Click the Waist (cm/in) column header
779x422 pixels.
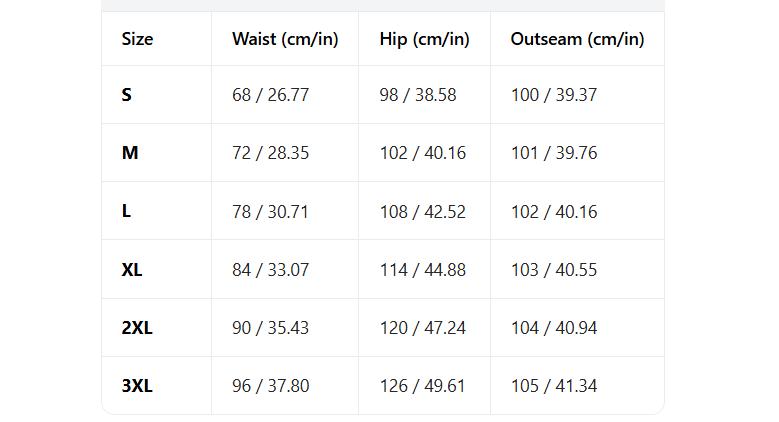click(x=285, y=39)
